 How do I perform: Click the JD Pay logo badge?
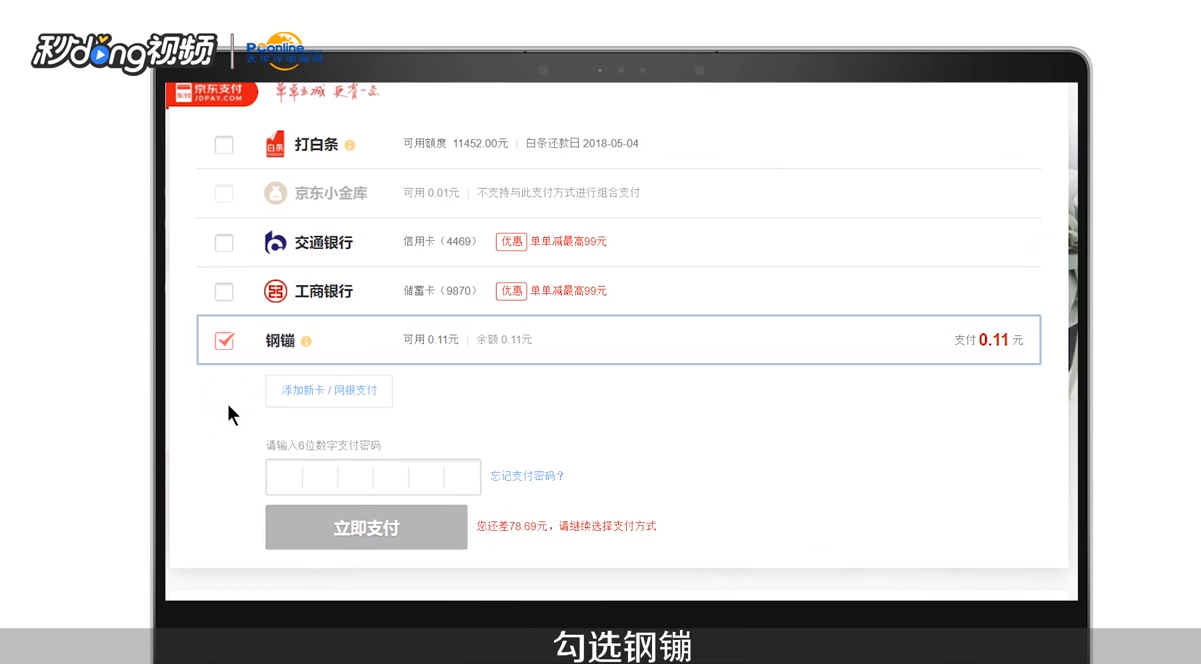click(210, 93)
